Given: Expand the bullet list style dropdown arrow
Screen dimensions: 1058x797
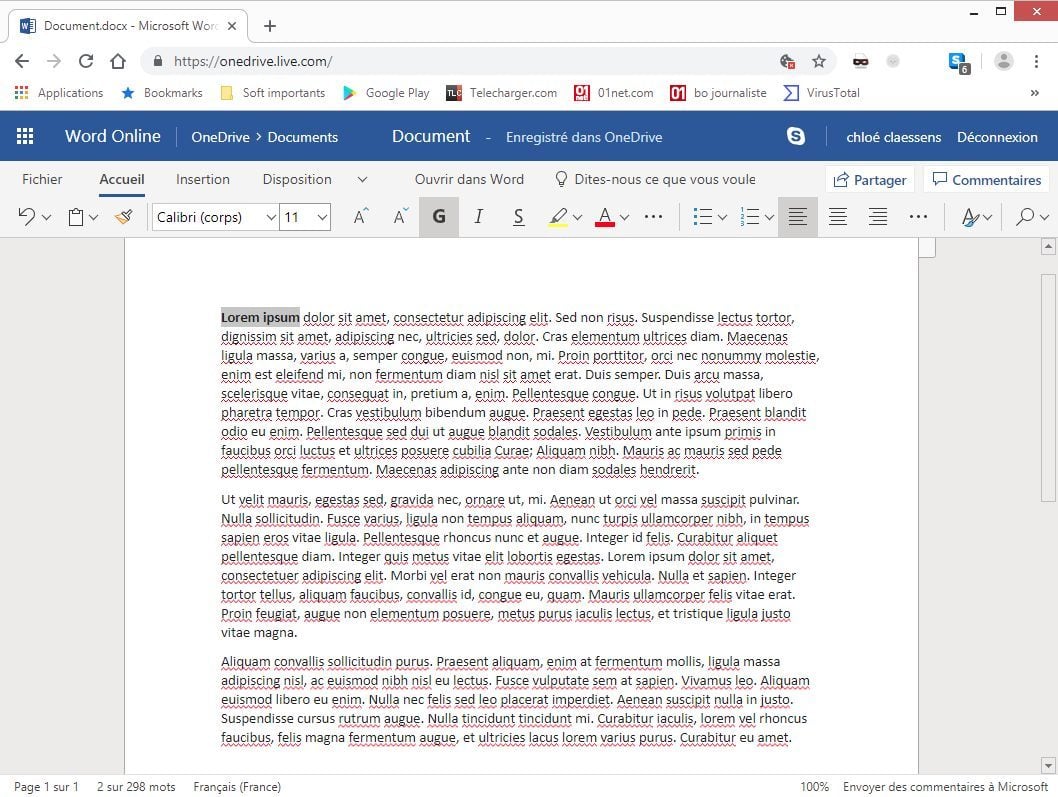Looking at the screenshot, I should coord(723,217).
